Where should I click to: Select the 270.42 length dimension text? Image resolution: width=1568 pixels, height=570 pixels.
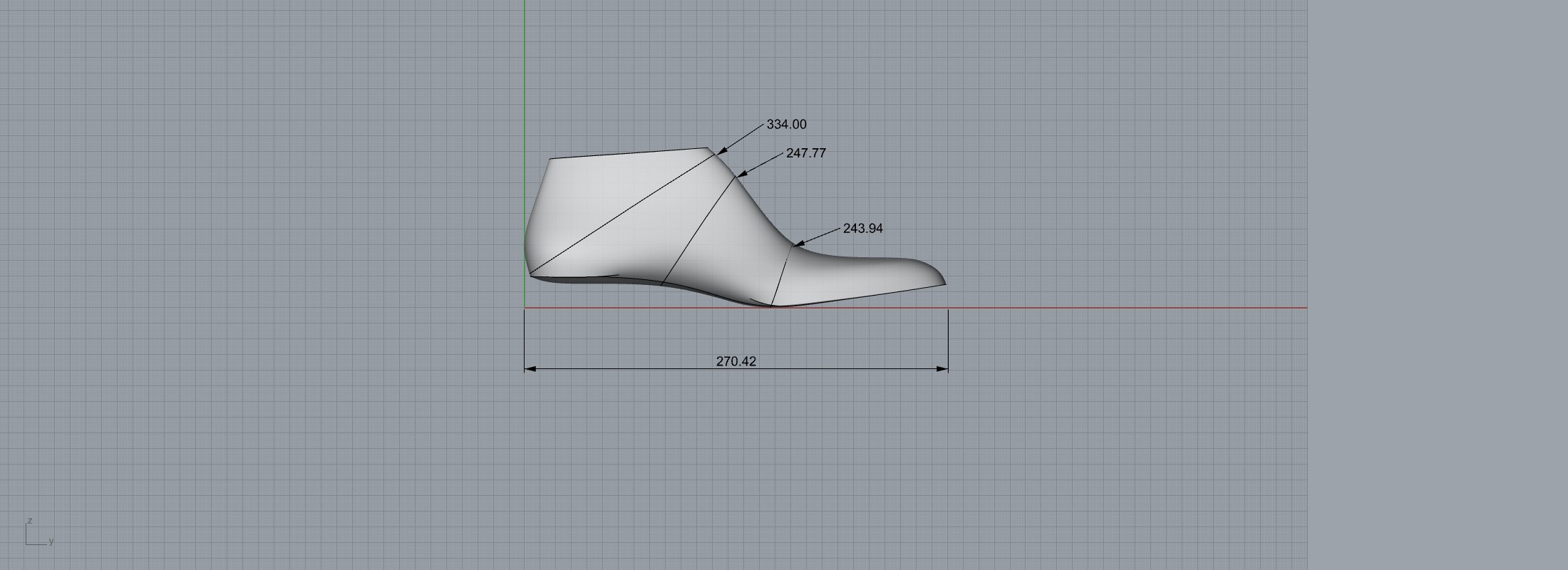click(736, 361)
